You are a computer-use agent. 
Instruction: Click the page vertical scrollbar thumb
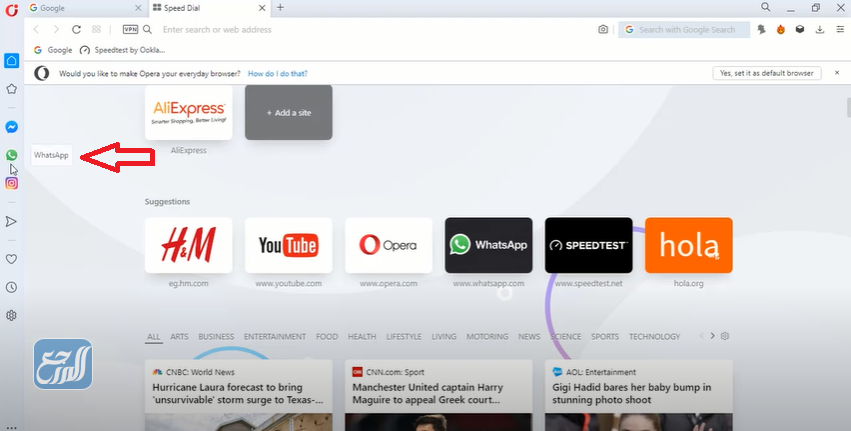click(848, 107)
